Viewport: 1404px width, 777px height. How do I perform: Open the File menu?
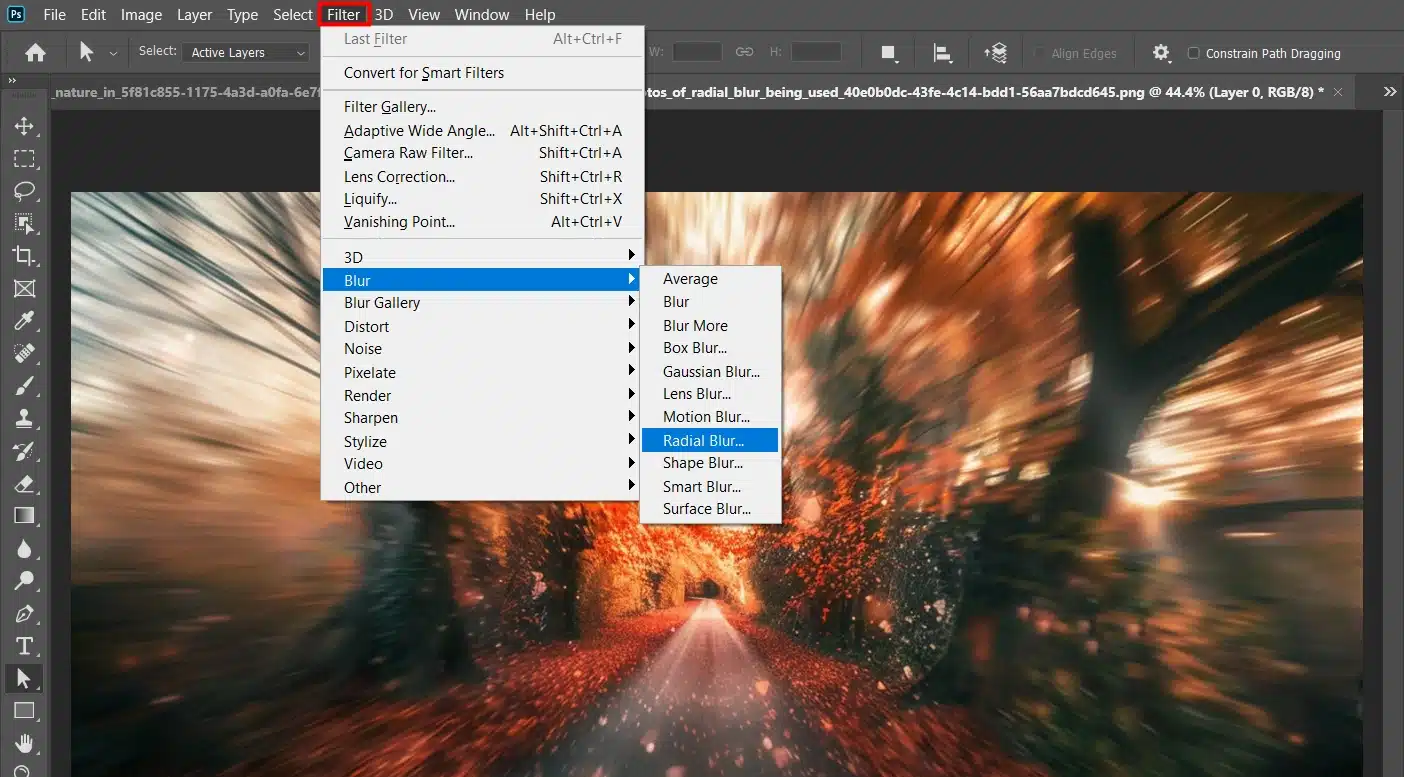tap(54, 15)
